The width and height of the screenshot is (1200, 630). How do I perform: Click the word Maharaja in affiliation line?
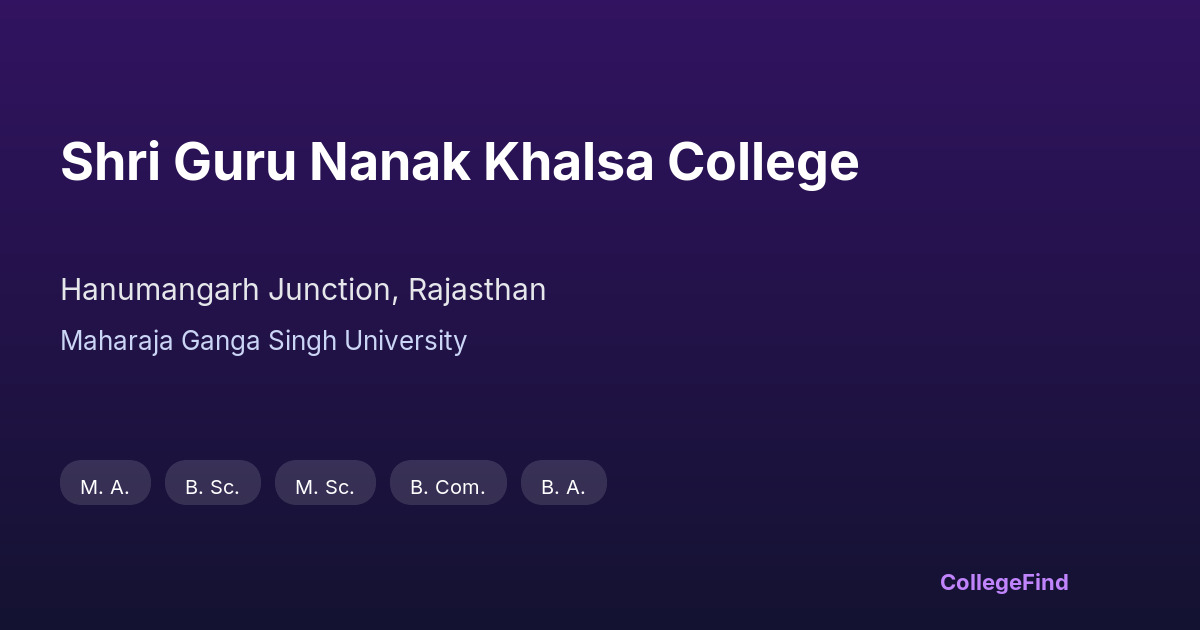[x=117, y=341]
